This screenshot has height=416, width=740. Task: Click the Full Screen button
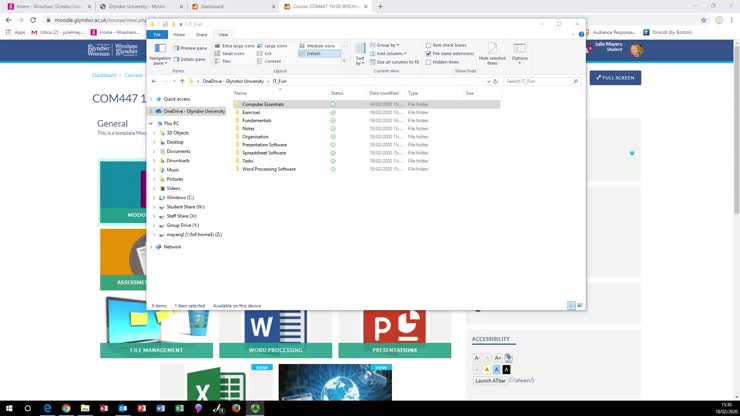point(613,77)
